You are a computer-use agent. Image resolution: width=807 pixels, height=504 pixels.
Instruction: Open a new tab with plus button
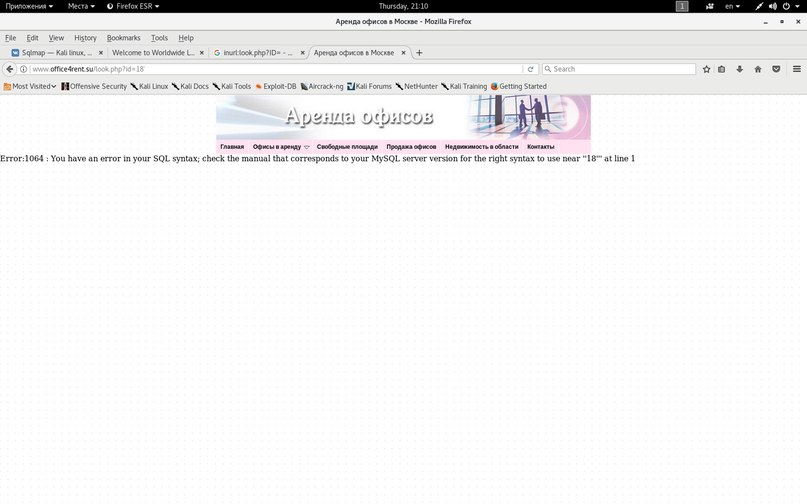(x=419, y=52)
